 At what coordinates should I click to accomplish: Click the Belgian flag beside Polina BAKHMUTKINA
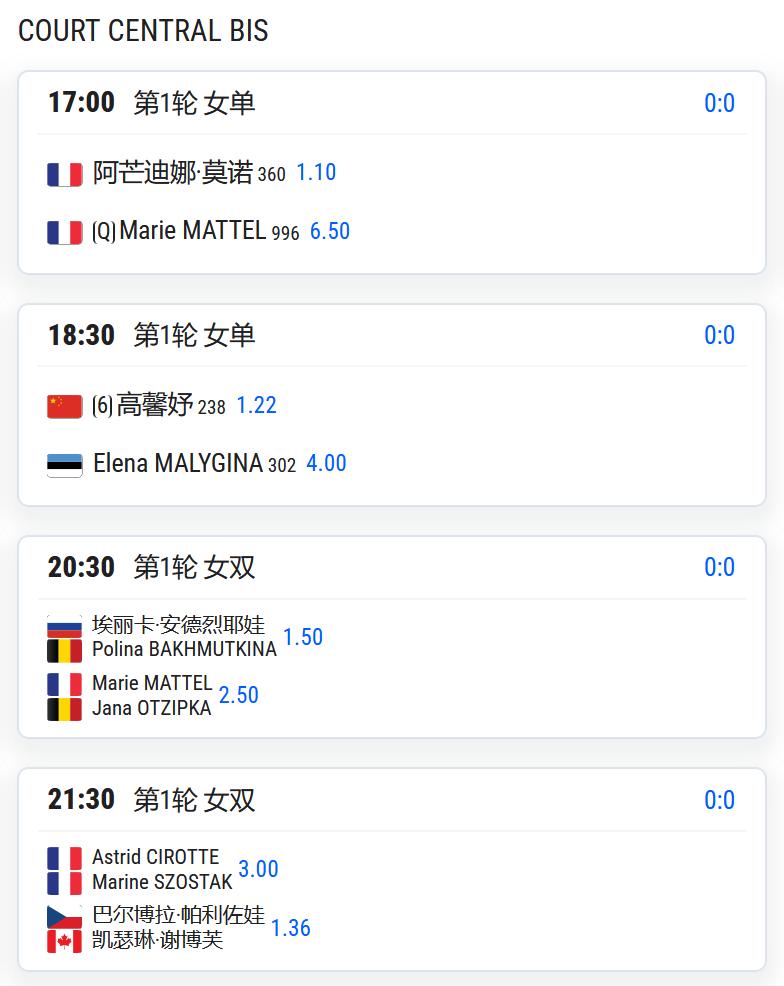pos(65,651)
